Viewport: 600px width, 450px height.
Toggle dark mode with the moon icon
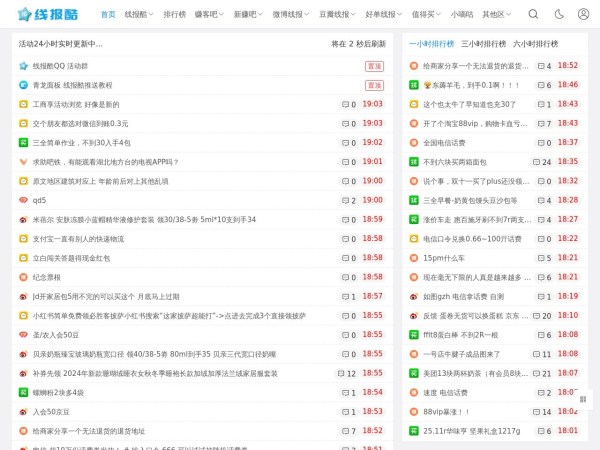(x=559, y=15)
